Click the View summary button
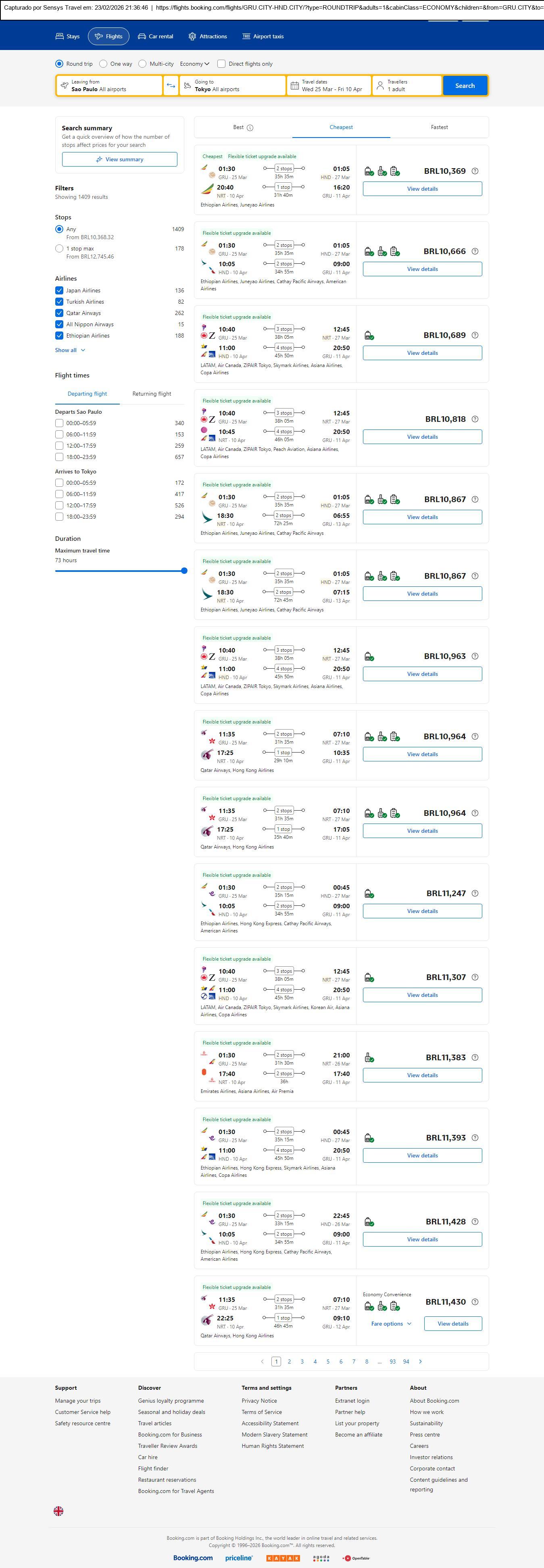This screenshot has height=1568, width=544. click(x=119, y=159)
